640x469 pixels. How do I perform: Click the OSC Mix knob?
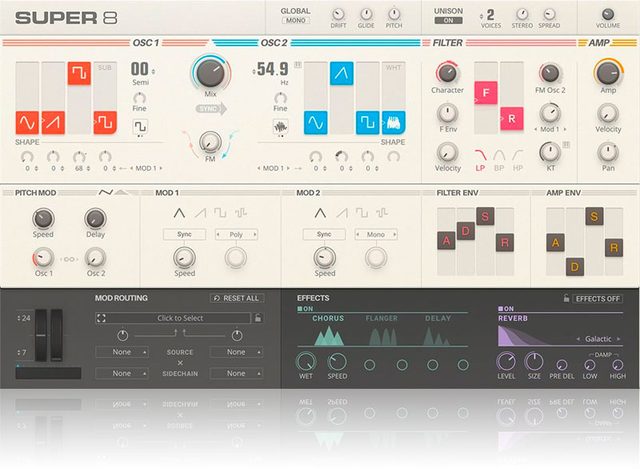pos(210,72)
